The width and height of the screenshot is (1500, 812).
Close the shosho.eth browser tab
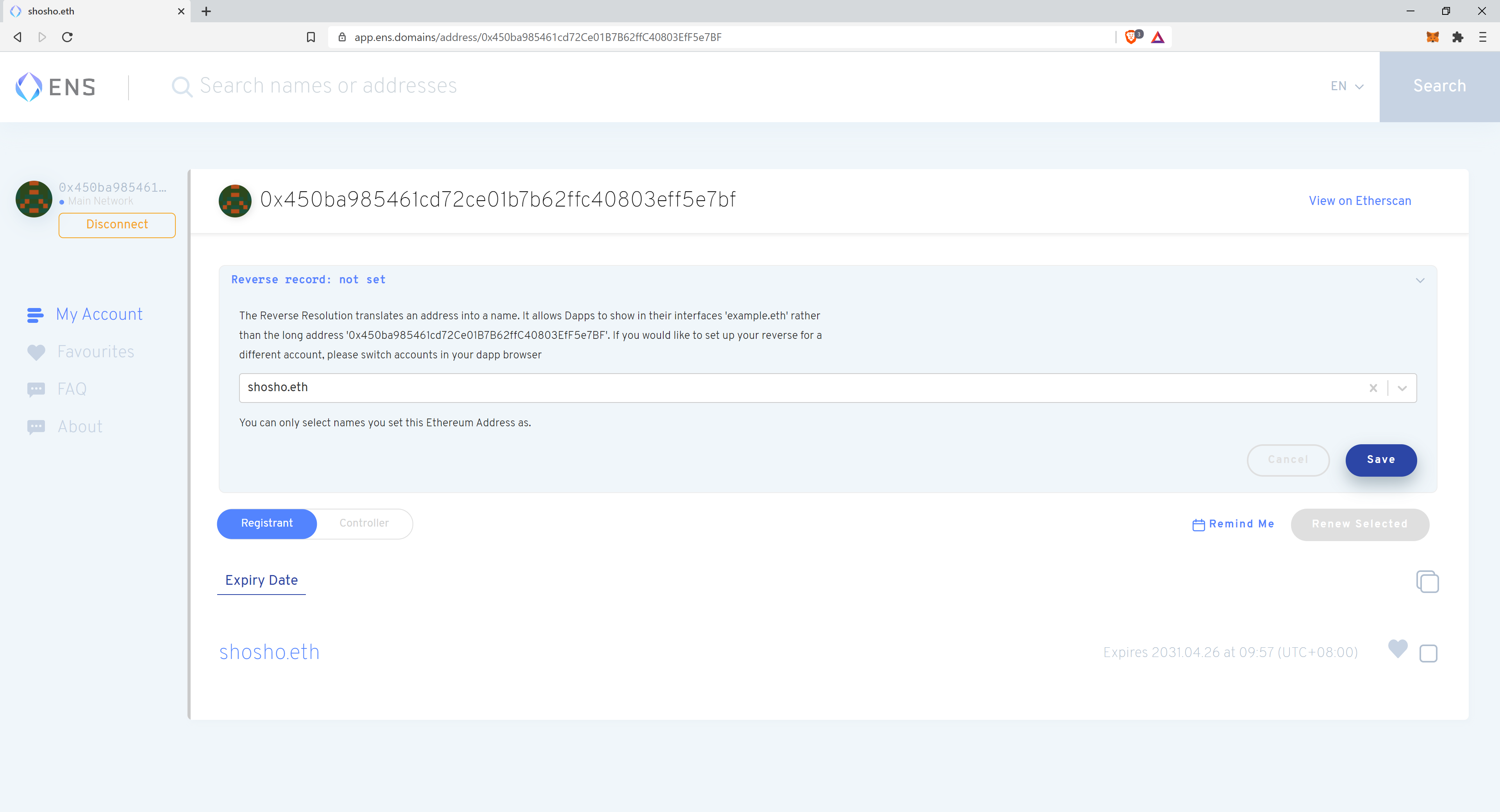click(181, 11)
